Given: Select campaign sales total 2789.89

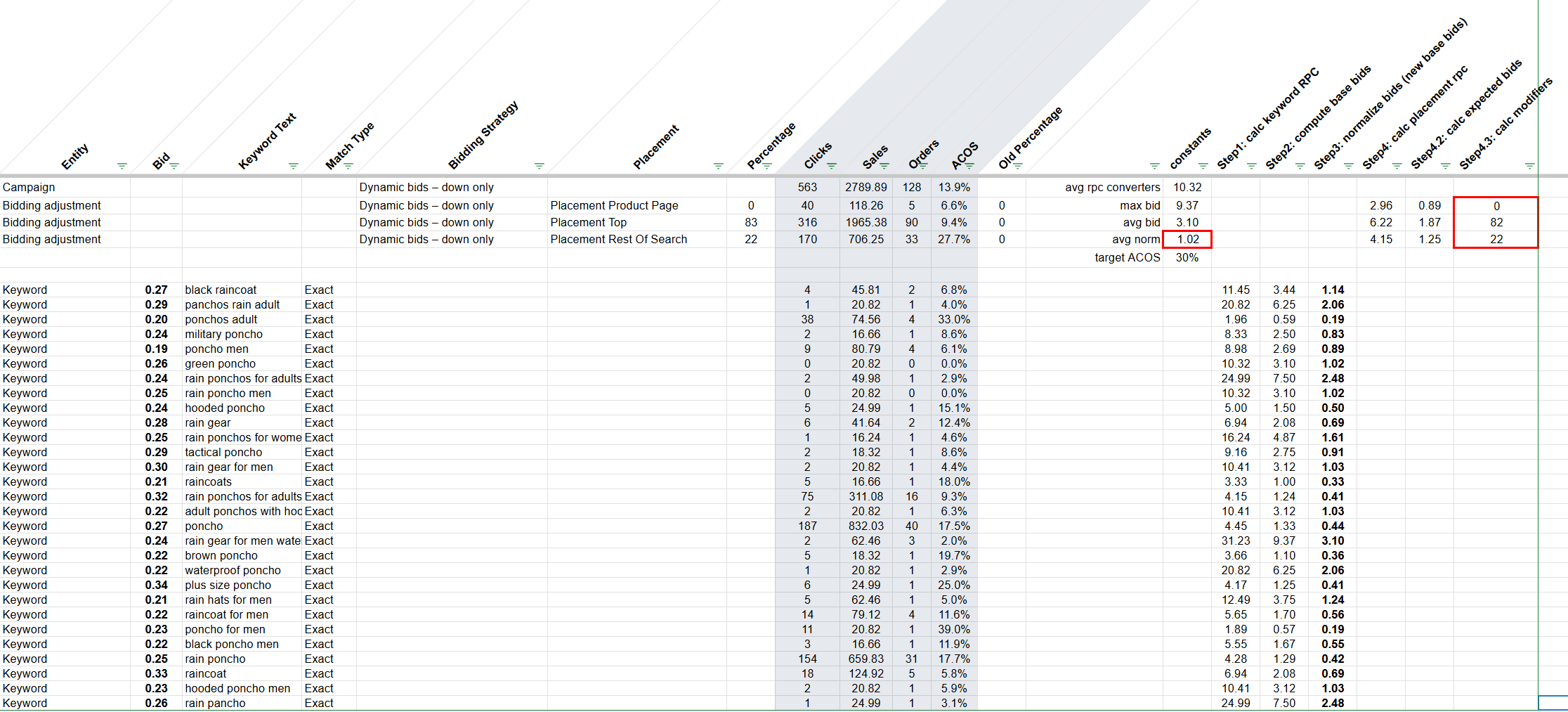Looking at the screenshot, I should [866, 188].
